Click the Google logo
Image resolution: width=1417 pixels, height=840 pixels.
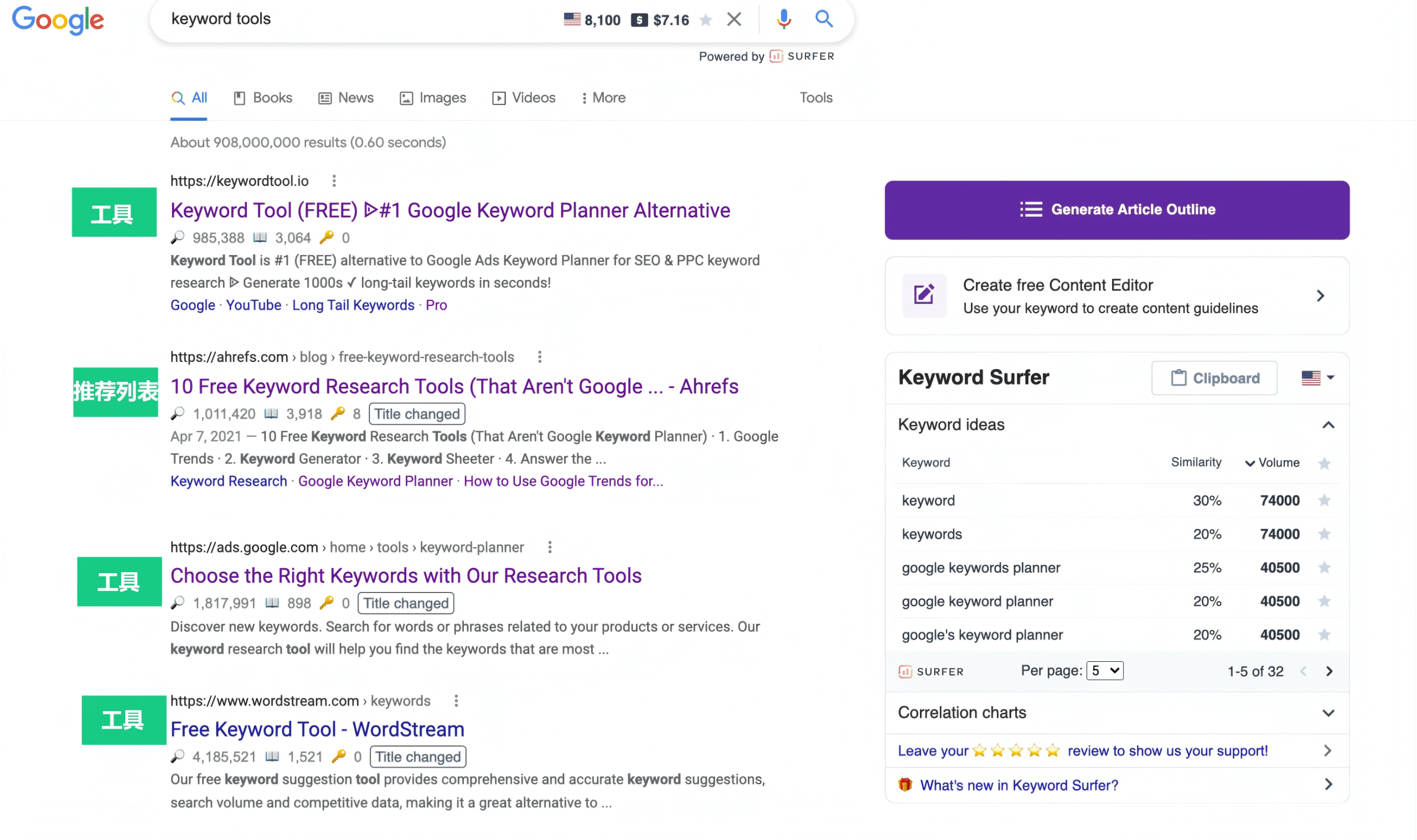pyautogui.click(x=58, y=20)
